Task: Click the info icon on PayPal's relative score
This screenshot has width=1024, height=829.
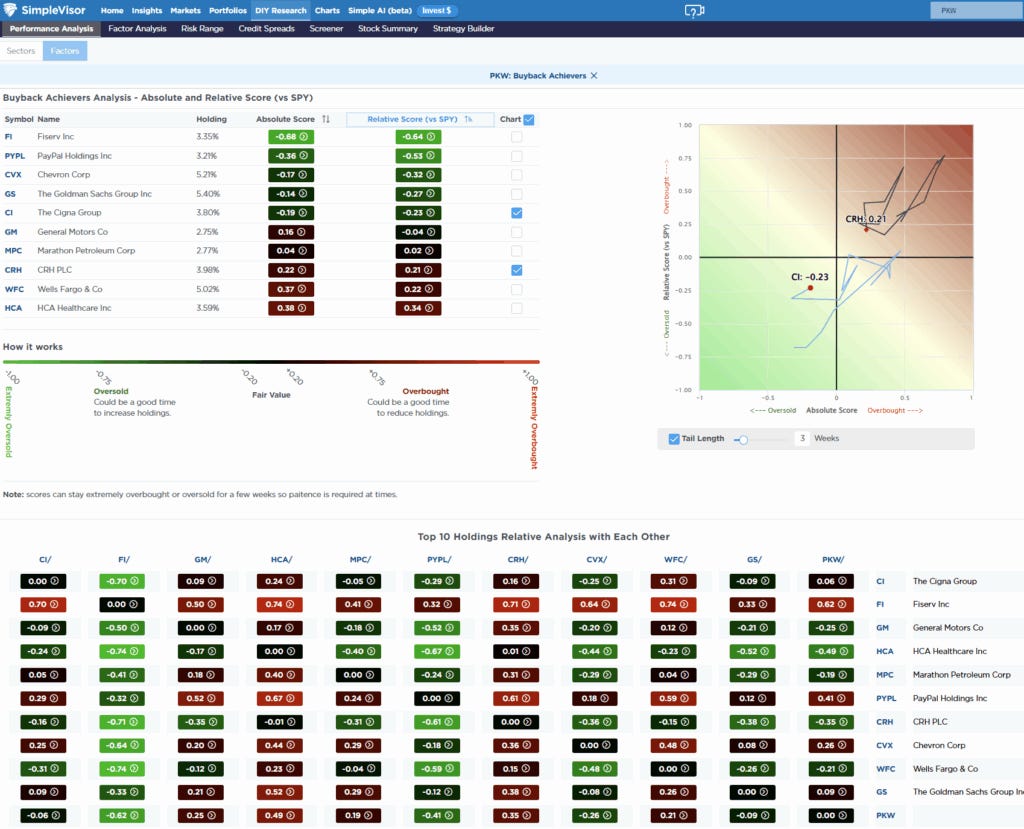Action: pos(431,156)
